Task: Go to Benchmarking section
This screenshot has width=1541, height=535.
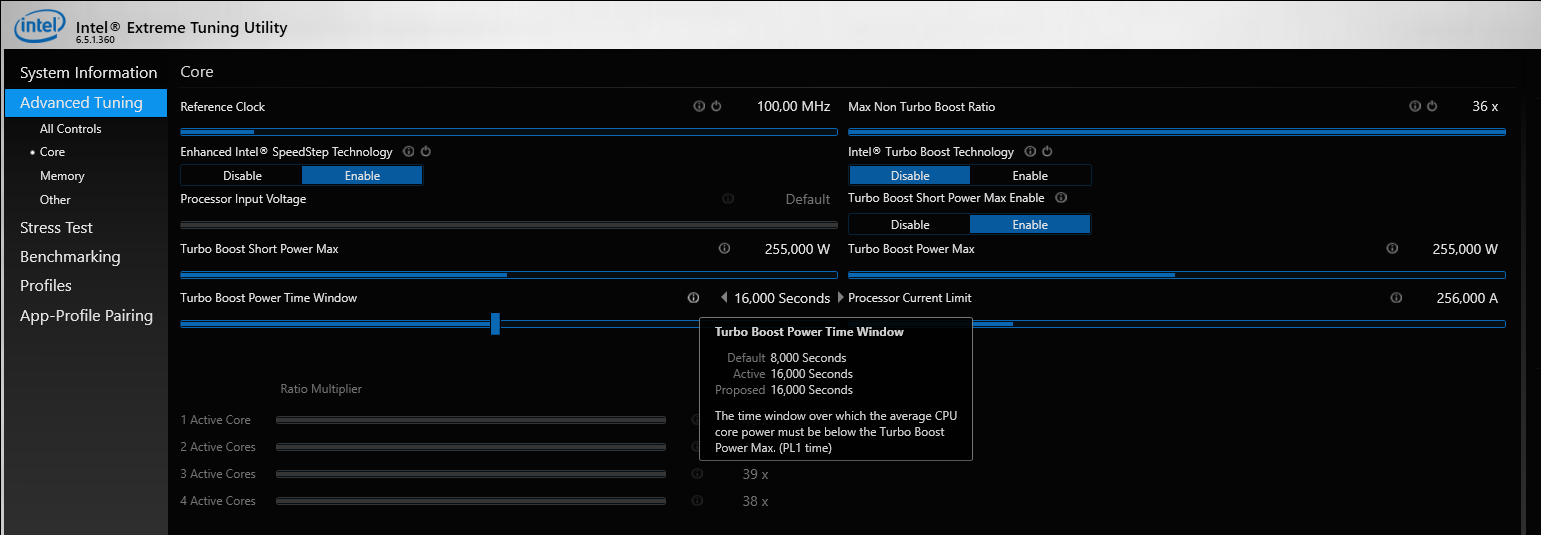Action: tap(70, 257)
